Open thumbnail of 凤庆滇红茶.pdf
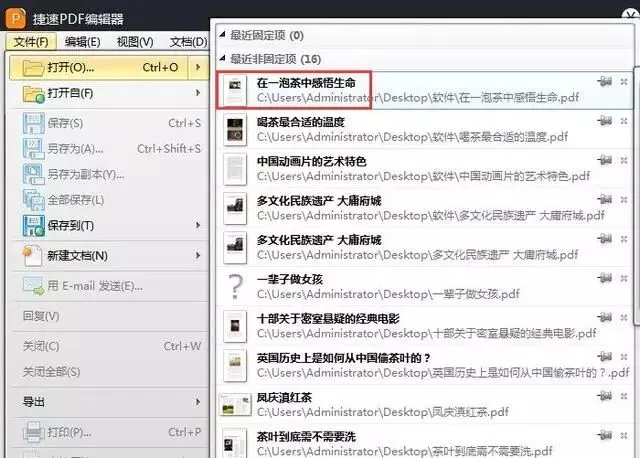640x458 pixels. pyautogui.click(x=235, y=405)
